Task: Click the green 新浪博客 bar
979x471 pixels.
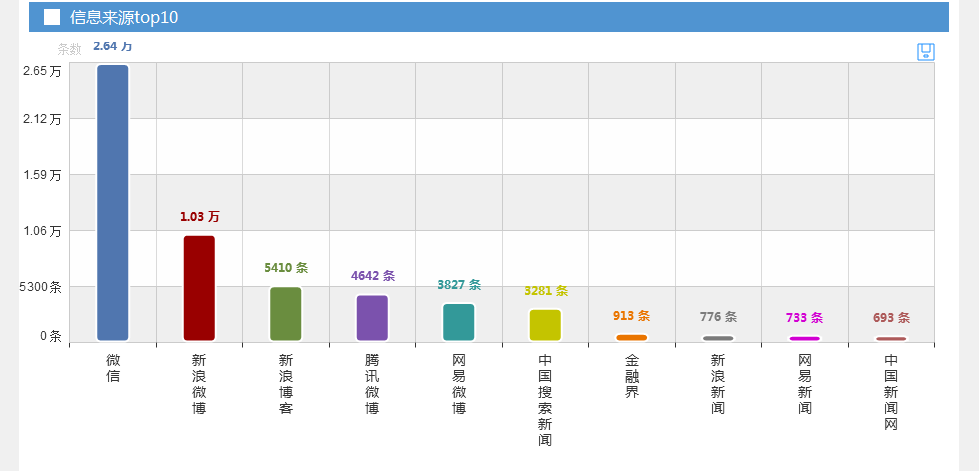Action: pos(286,314)
